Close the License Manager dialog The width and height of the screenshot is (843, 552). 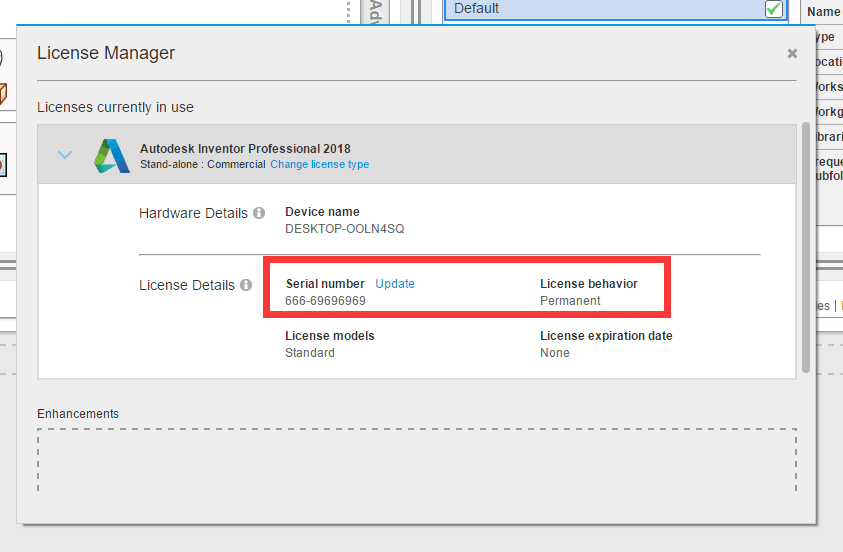tap(792, 53)
